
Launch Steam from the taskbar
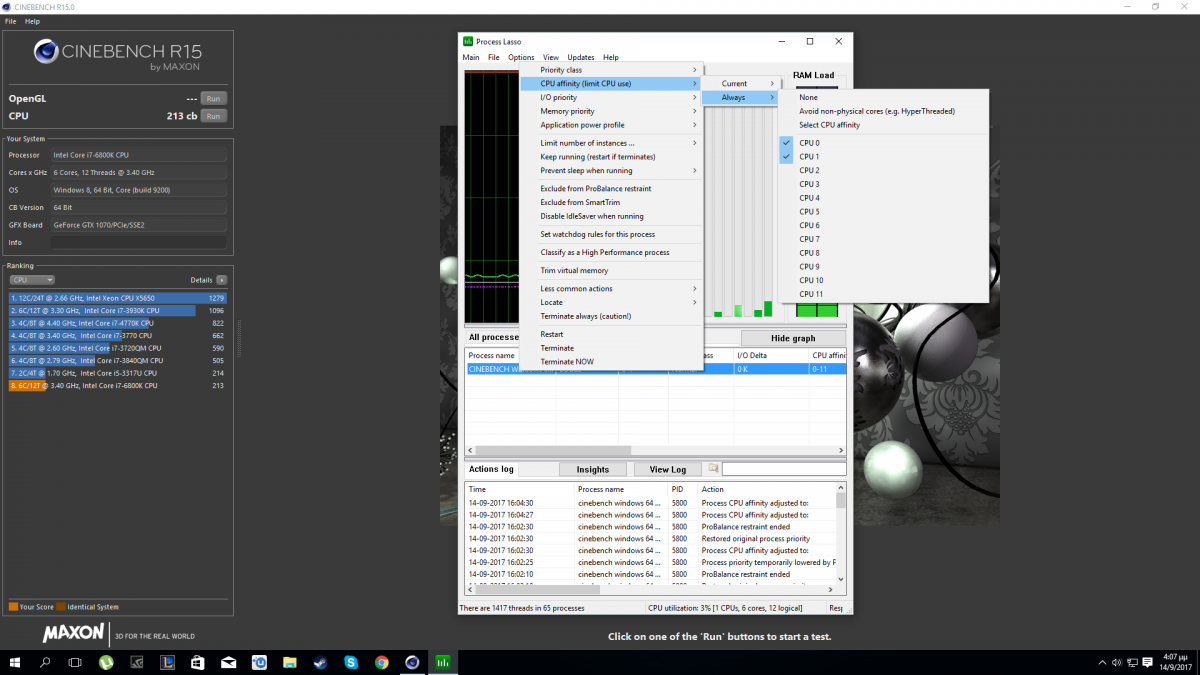pyautogui.click(x=320, y=662)
